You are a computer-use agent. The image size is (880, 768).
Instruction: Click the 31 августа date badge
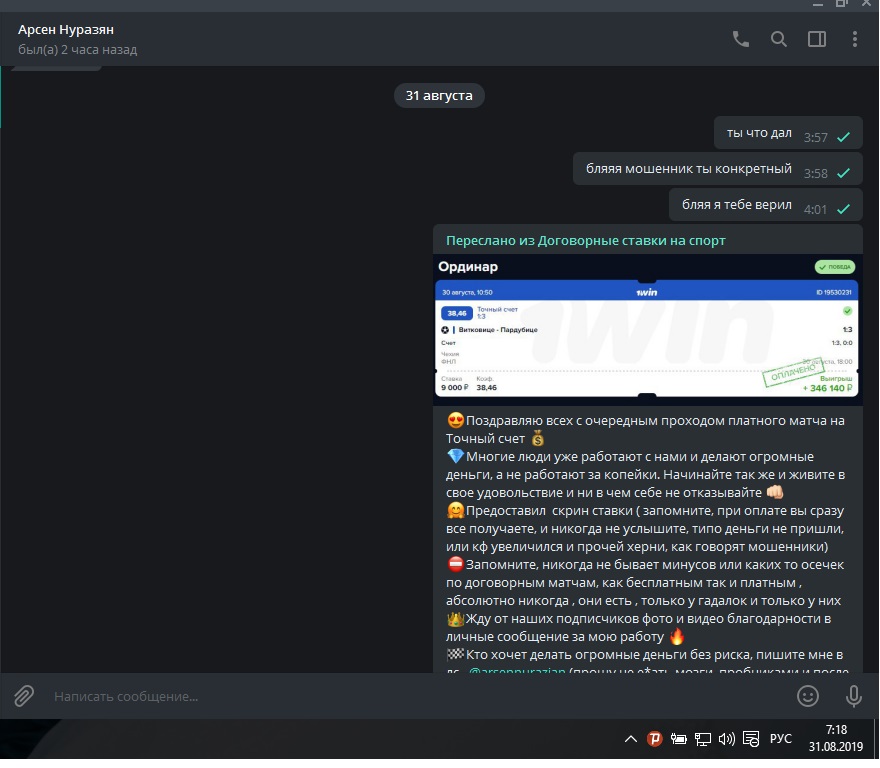(439, 95)
